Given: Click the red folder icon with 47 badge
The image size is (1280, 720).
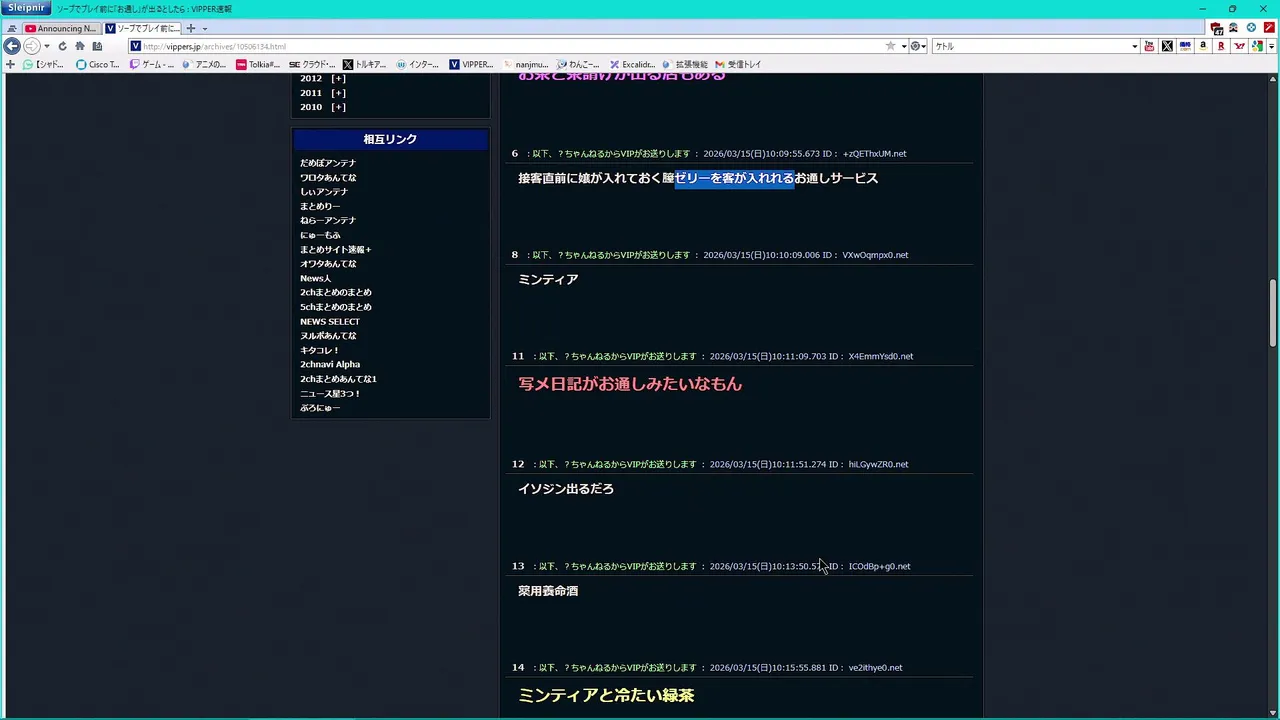Looking at the screenshot, I should 1216,28.
